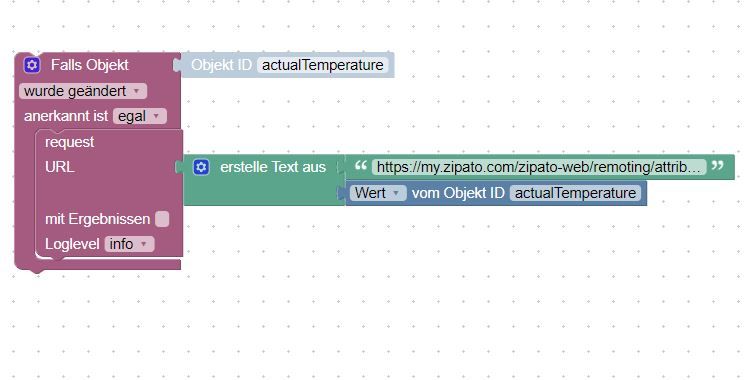Click the Loglevel label on request block

tap(72, 244)
